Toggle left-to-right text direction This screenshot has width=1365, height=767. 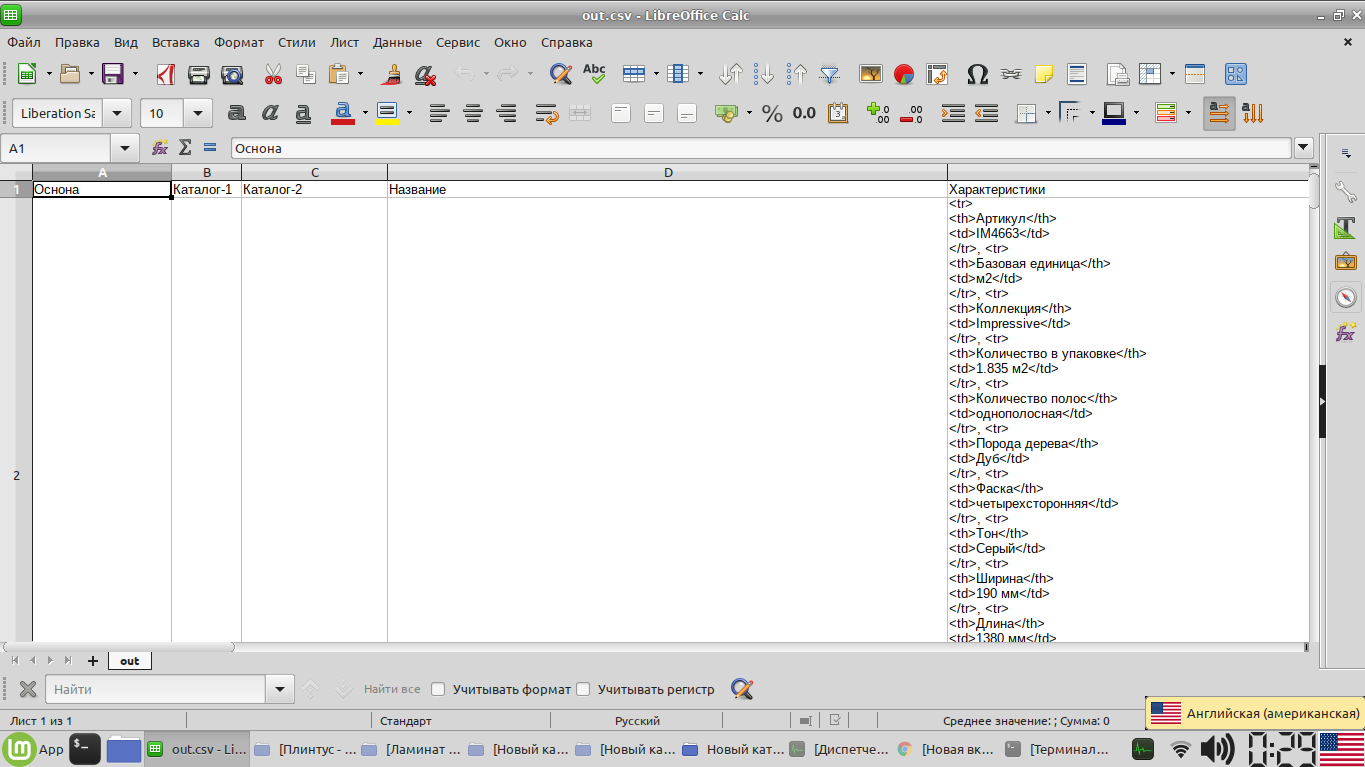pyautogui.click(x=1219, y=113)
